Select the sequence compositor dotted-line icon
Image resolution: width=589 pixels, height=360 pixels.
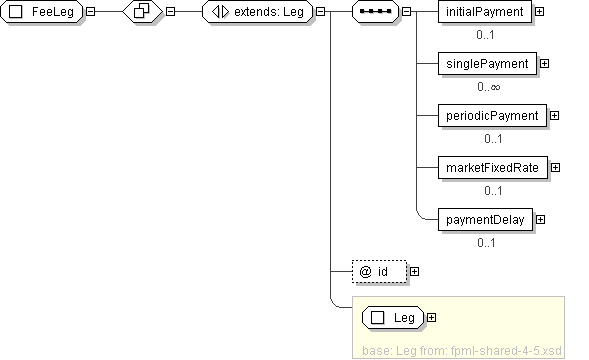tap(375, 12)
